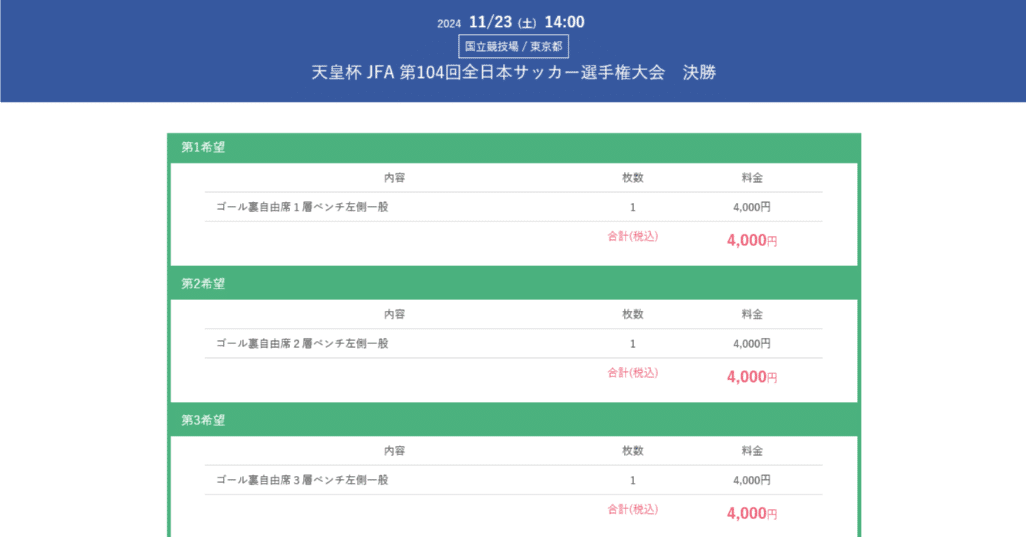Click the 合計(税込) label in 第3希望
The image size is (1026, 537).
633,509
